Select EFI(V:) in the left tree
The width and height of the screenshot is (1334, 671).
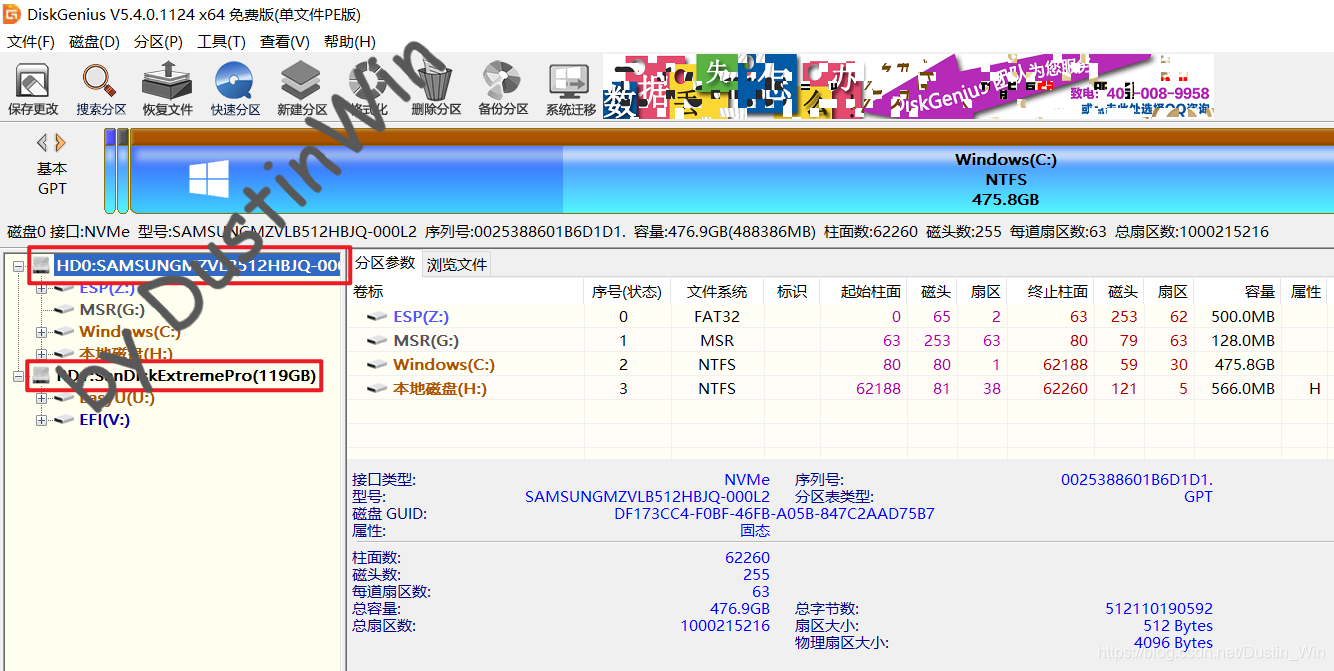tap(105, 420)
